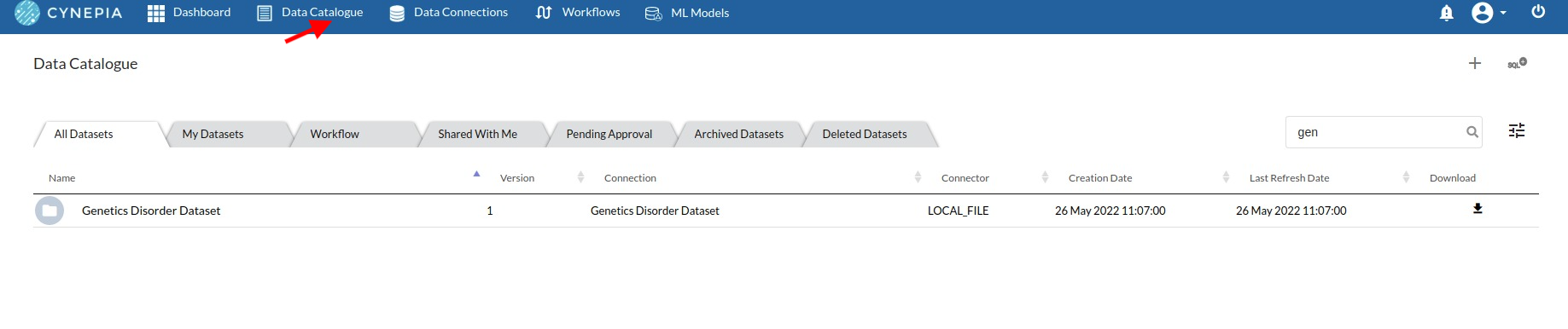Click the search magnifier icon
This screenshot has width=1568, height=329.
[1472, 132]
